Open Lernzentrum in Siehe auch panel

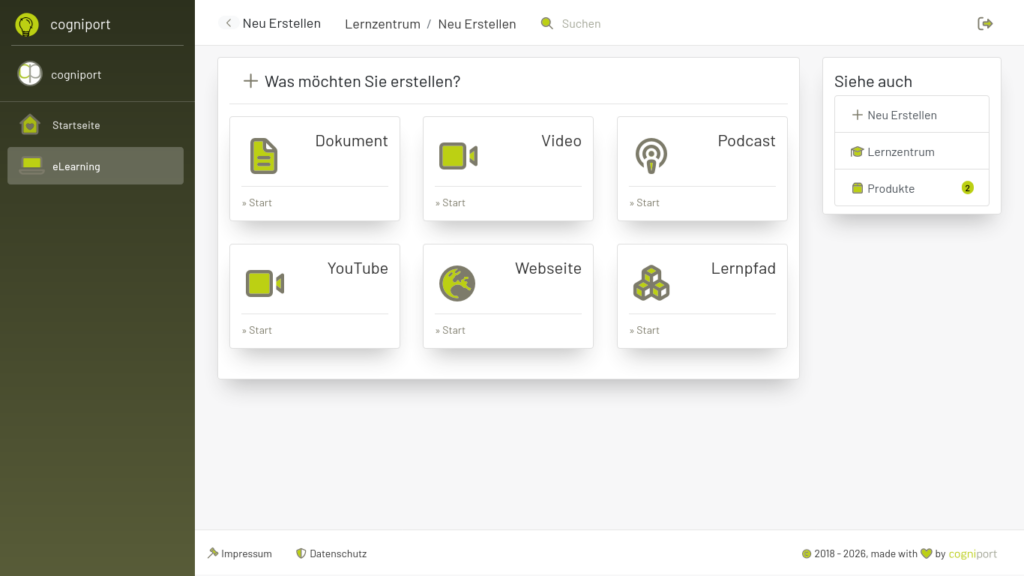click(900, 152)
